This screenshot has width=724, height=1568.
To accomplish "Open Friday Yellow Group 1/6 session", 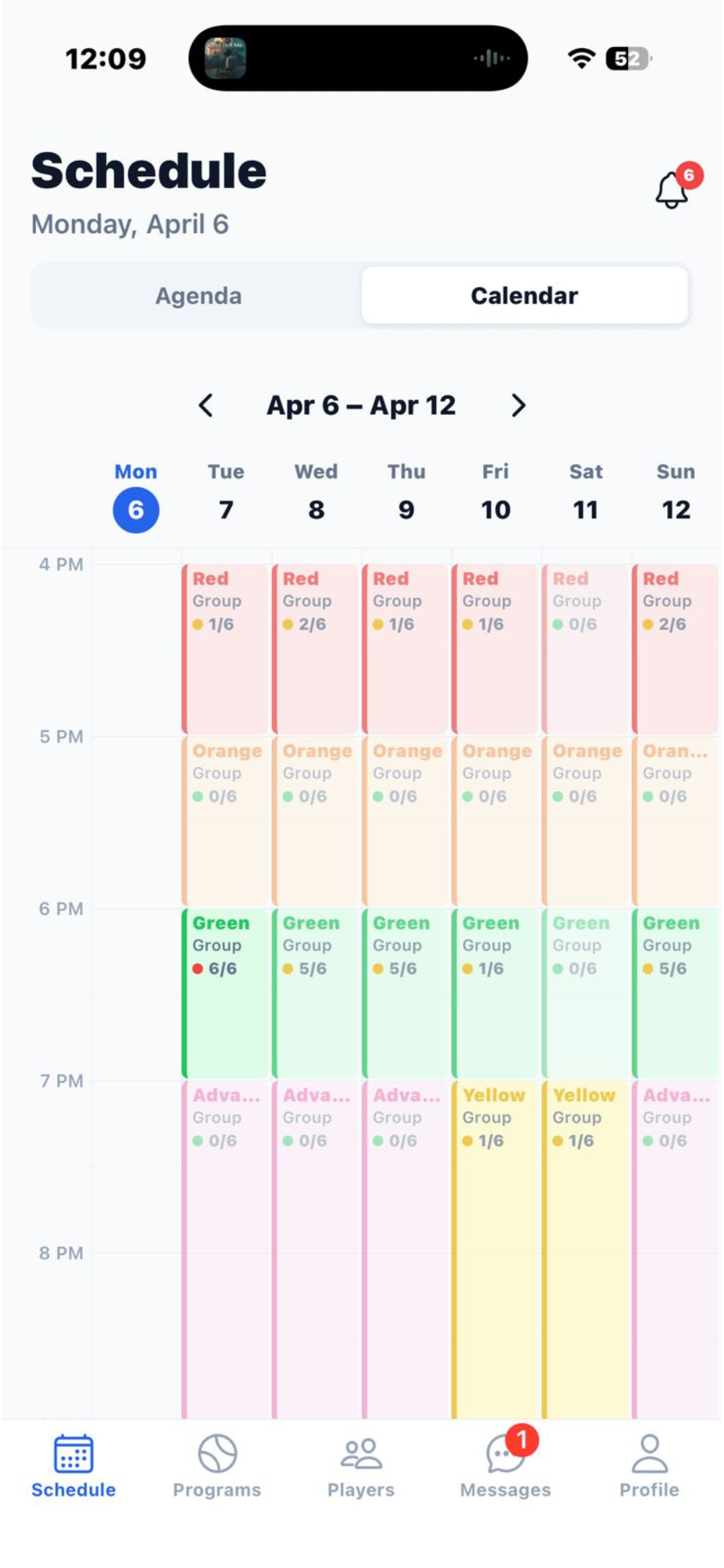I will pos(496,1249).
